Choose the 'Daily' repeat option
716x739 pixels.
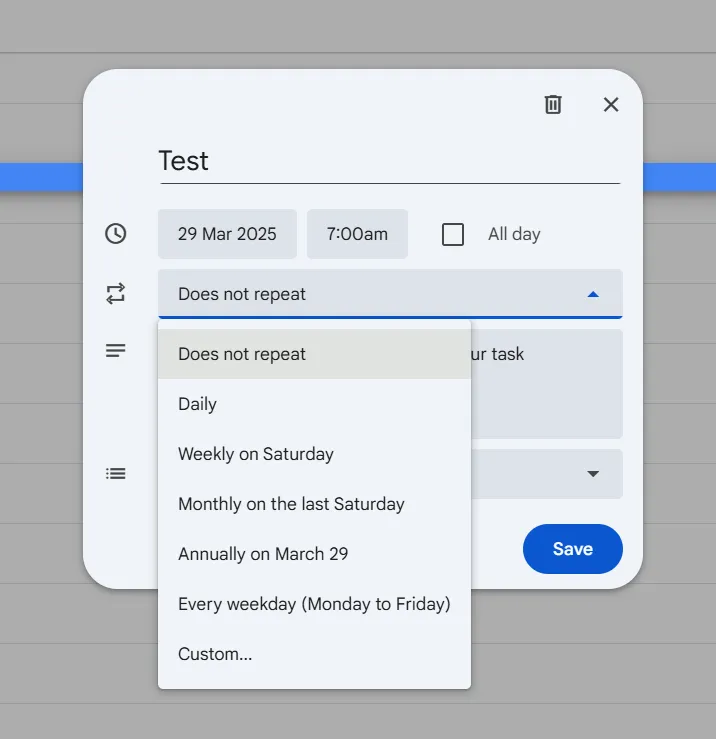point(314,404)
